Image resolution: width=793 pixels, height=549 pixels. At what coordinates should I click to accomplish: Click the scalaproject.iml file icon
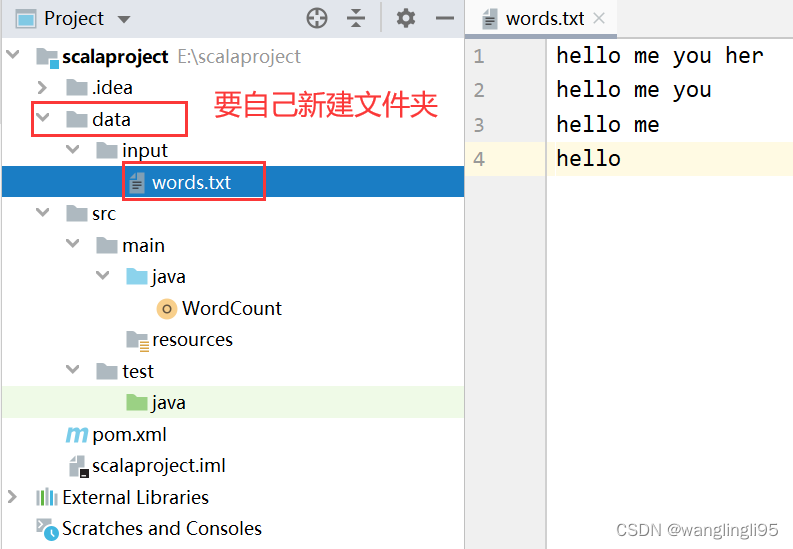(78, 467)
